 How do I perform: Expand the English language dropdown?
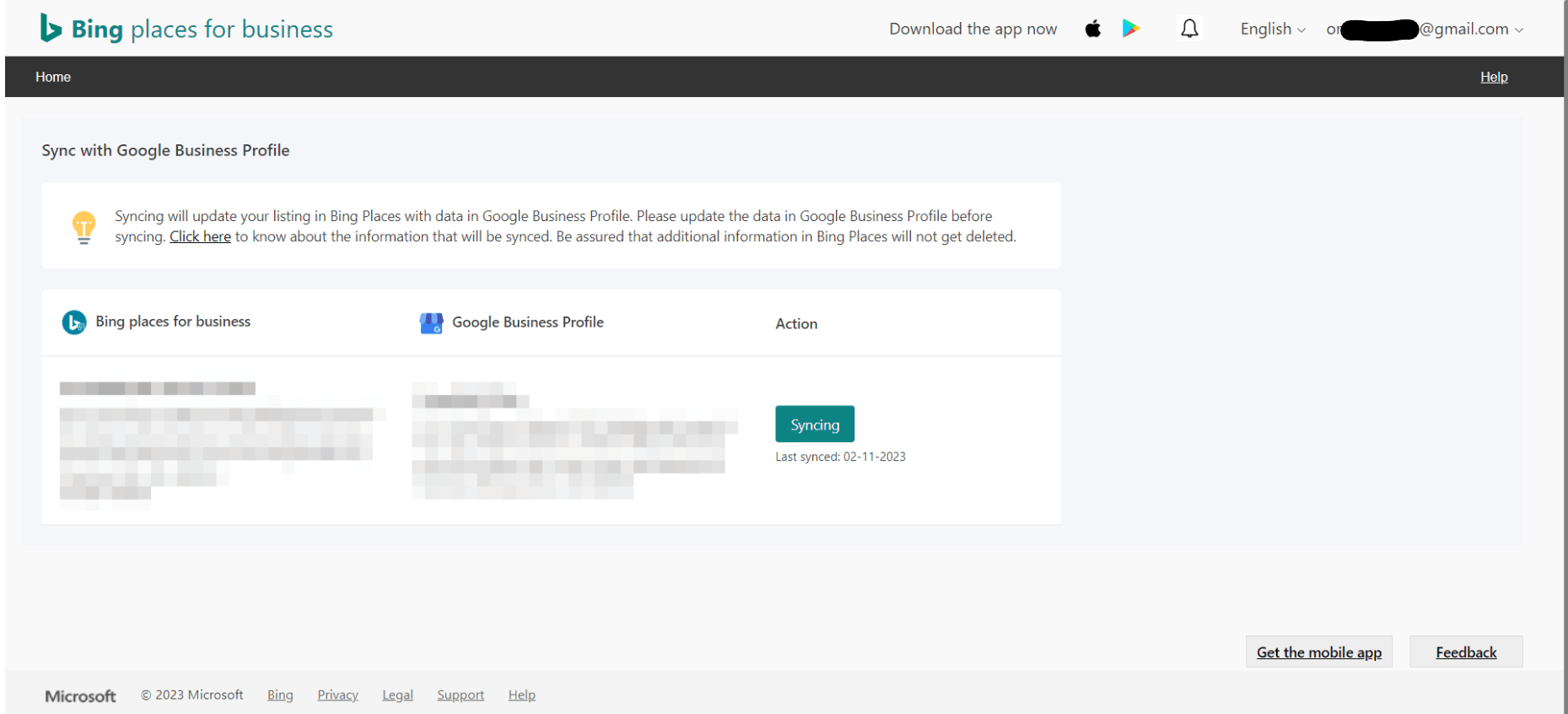tap(1273, 29)
